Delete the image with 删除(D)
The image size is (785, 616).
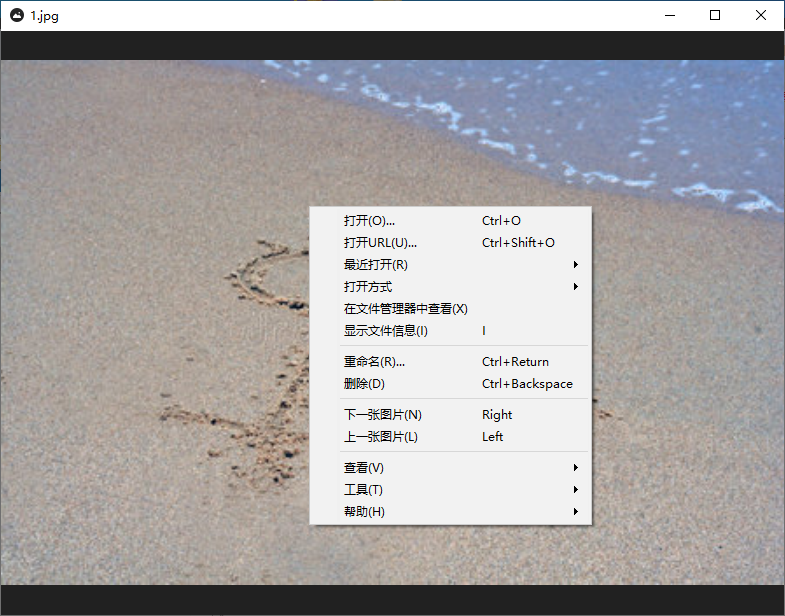click(364, 384)
